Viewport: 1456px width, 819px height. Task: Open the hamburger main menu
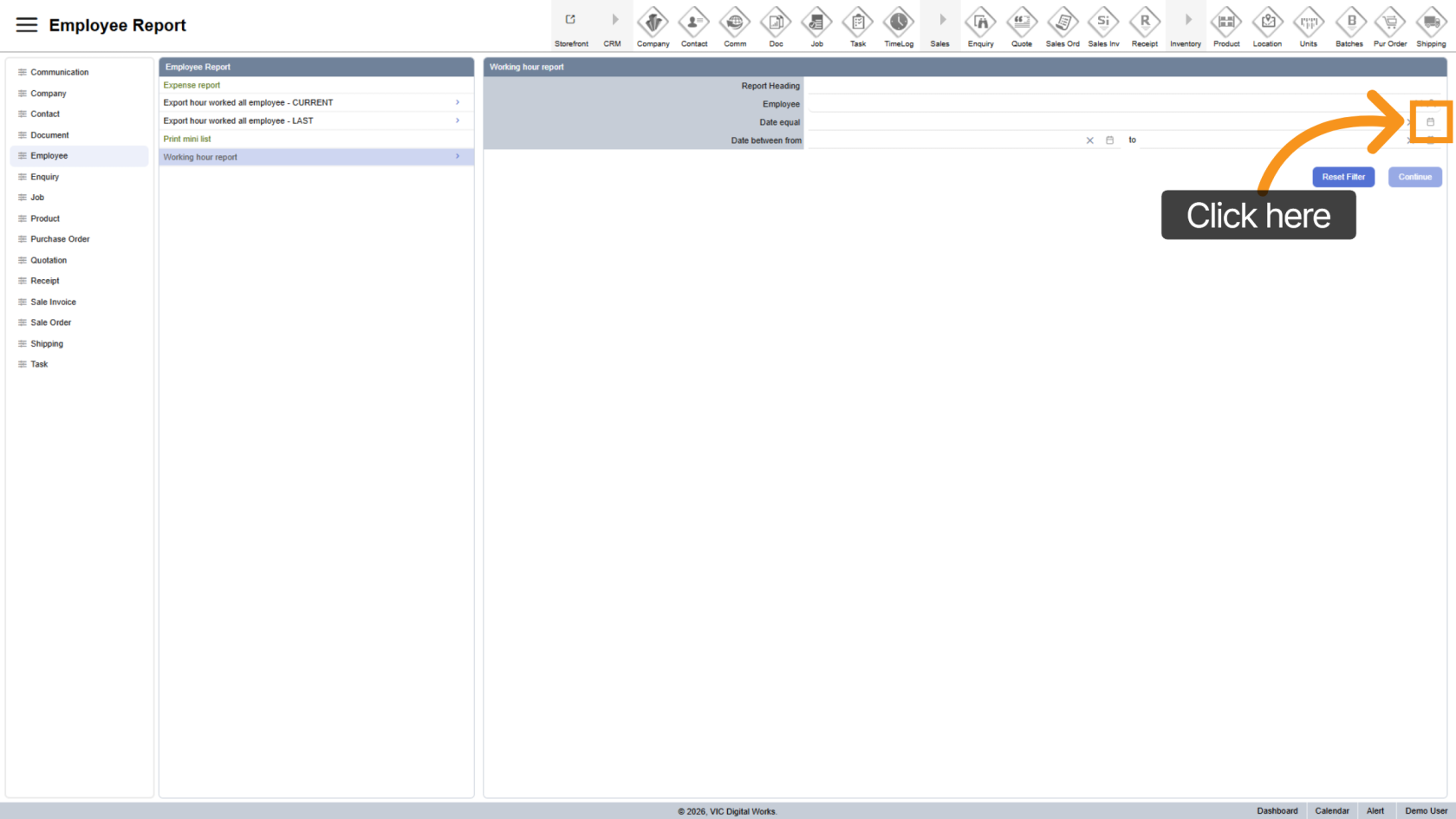coord(27,25)
